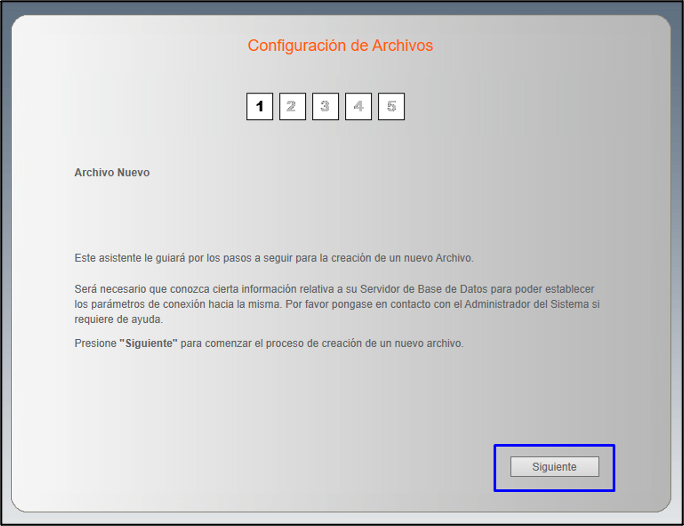Screen dimensions: 684x526
Task: Click the step 5 indicator box
Action: click(x=391, y=106)
